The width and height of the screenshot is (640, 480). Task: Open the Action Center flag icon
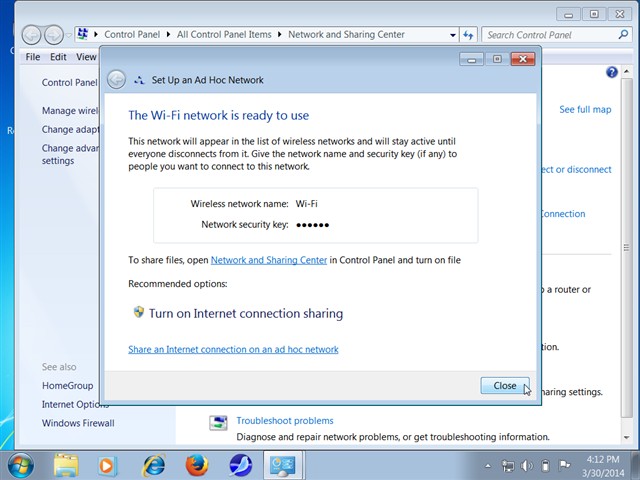pos(564,465)
